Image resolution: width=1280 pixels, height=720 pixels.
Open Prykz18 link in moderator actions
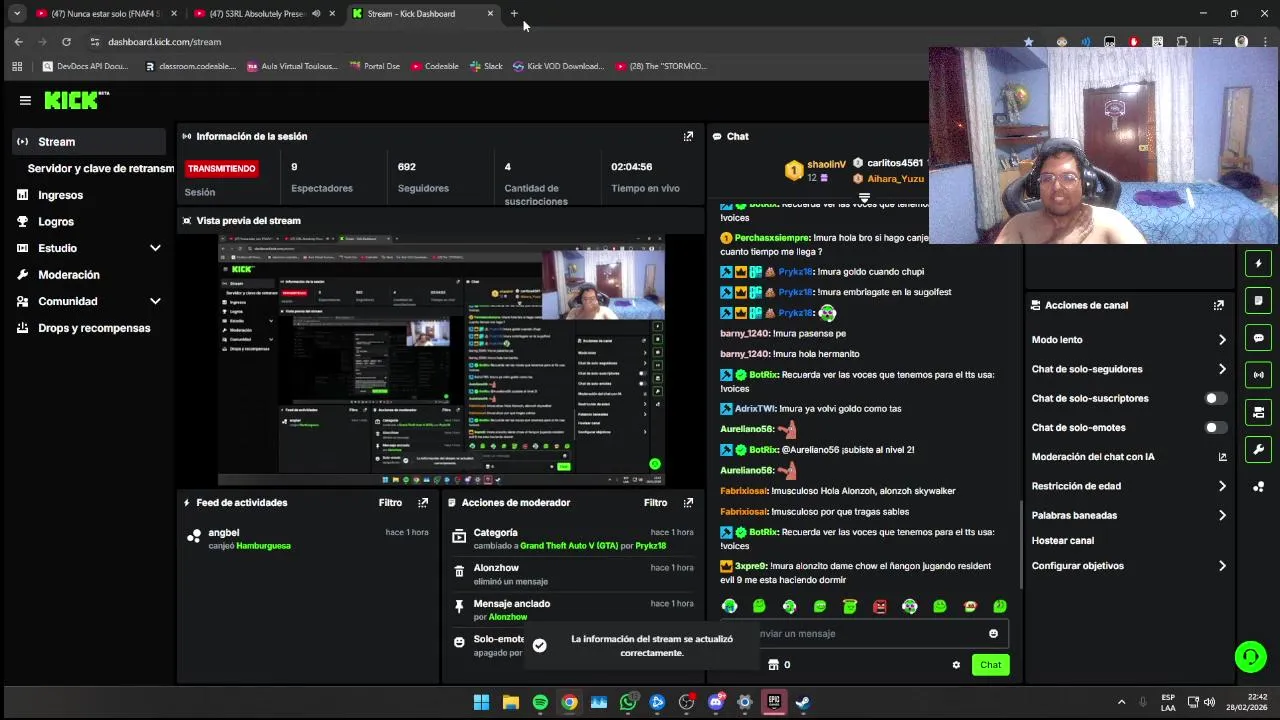click(651, 546)
